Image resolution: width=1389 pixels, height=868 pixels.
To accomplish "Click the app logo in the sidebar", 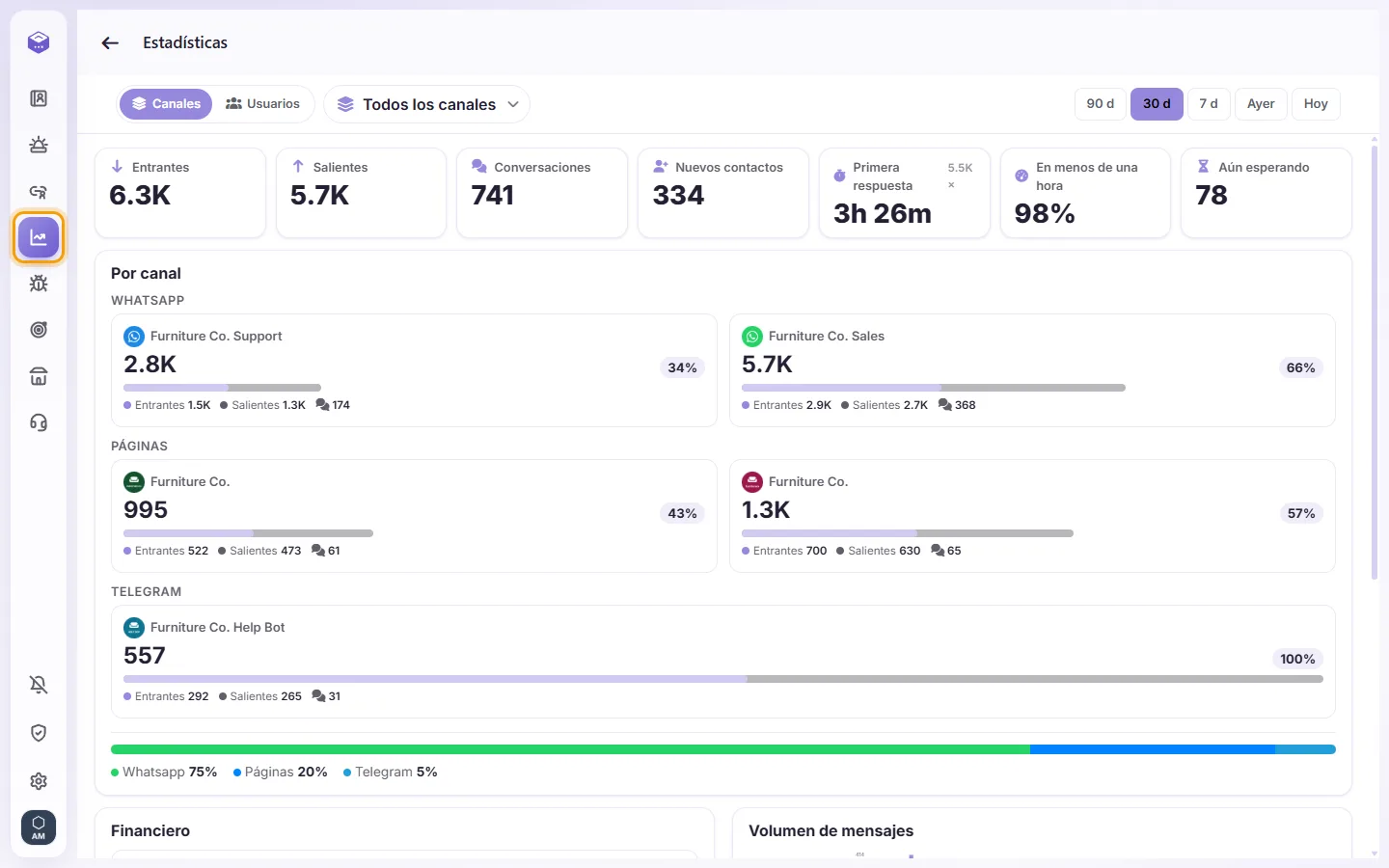I will [39, 42].
